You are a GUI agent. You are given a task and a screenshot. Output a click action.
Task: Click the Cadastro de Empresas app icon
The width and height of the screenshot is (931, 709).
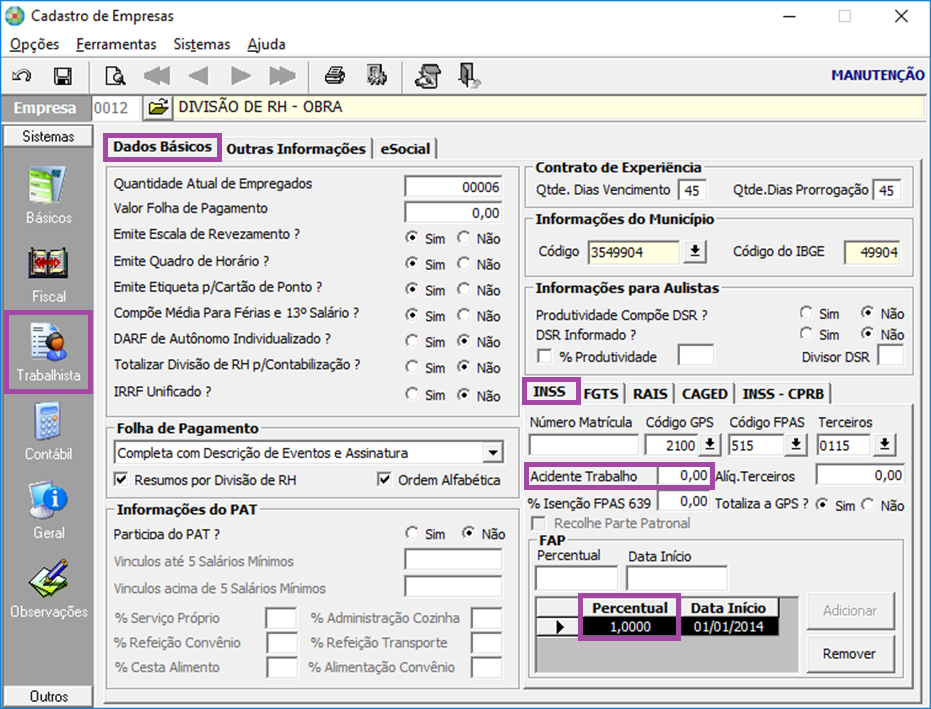pyautogui.click(x=15, y=16)
